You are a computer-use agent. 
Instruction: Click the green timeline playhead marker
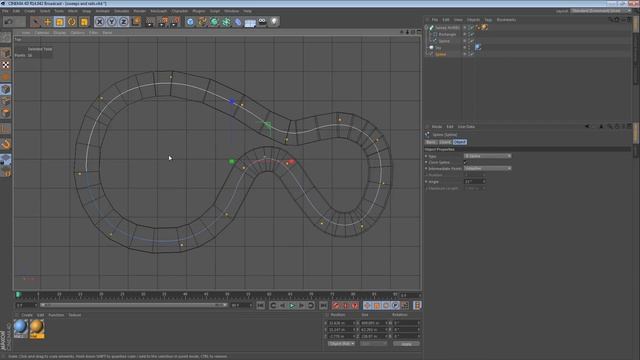(x=18, y=294)
